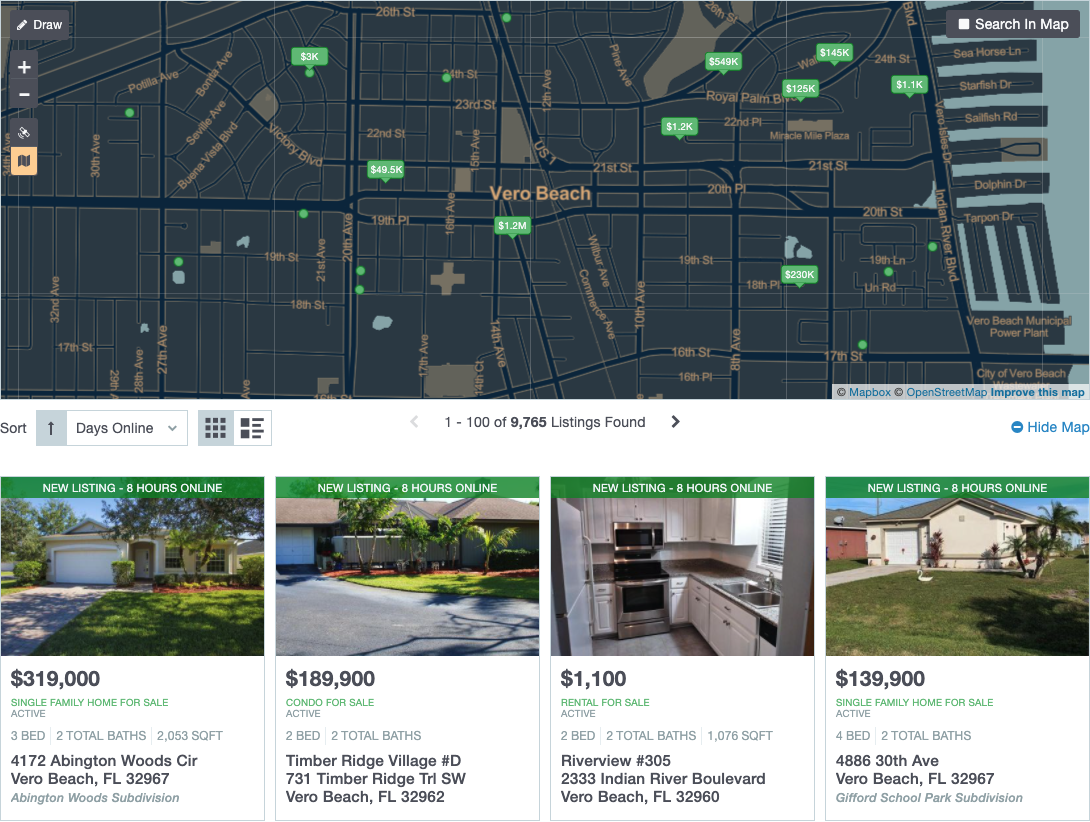Click the highlighted map style icon
The height and width of the screenshot is (822, 1090).
(23, 161)
